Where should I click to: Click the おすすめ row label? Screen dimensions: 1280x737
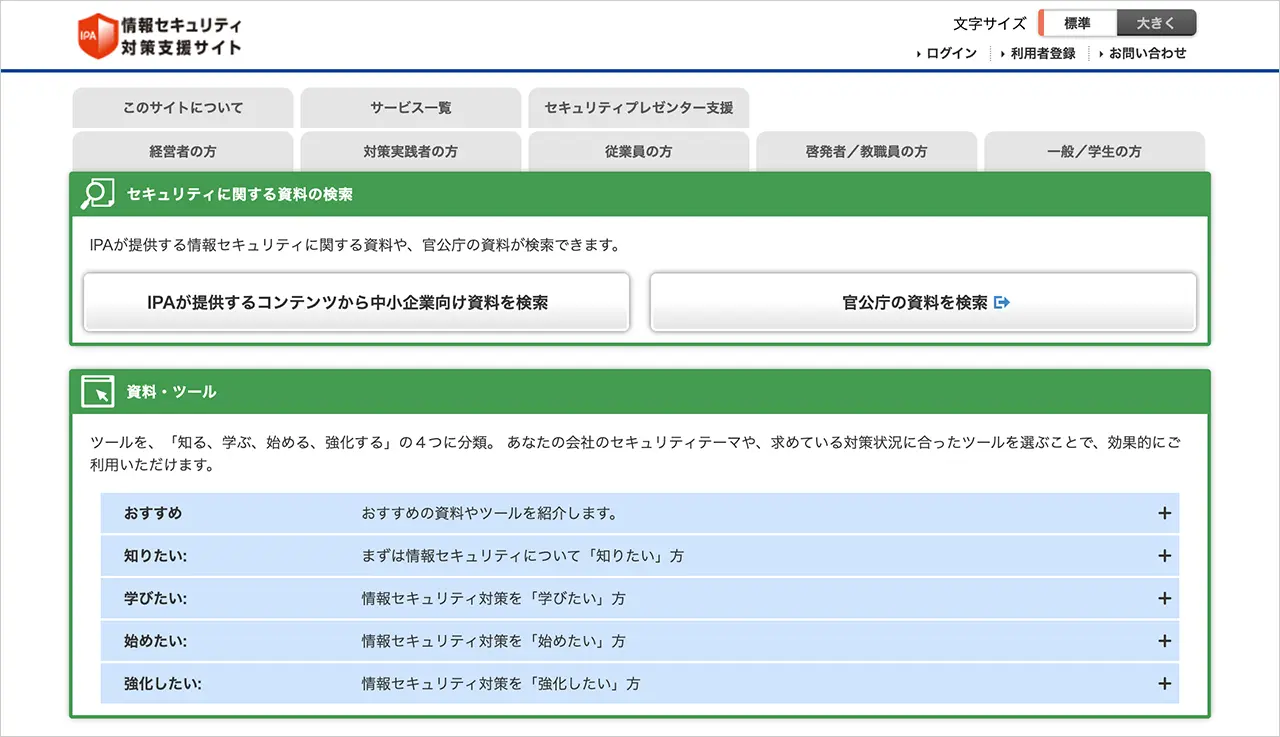pos(153,513)
